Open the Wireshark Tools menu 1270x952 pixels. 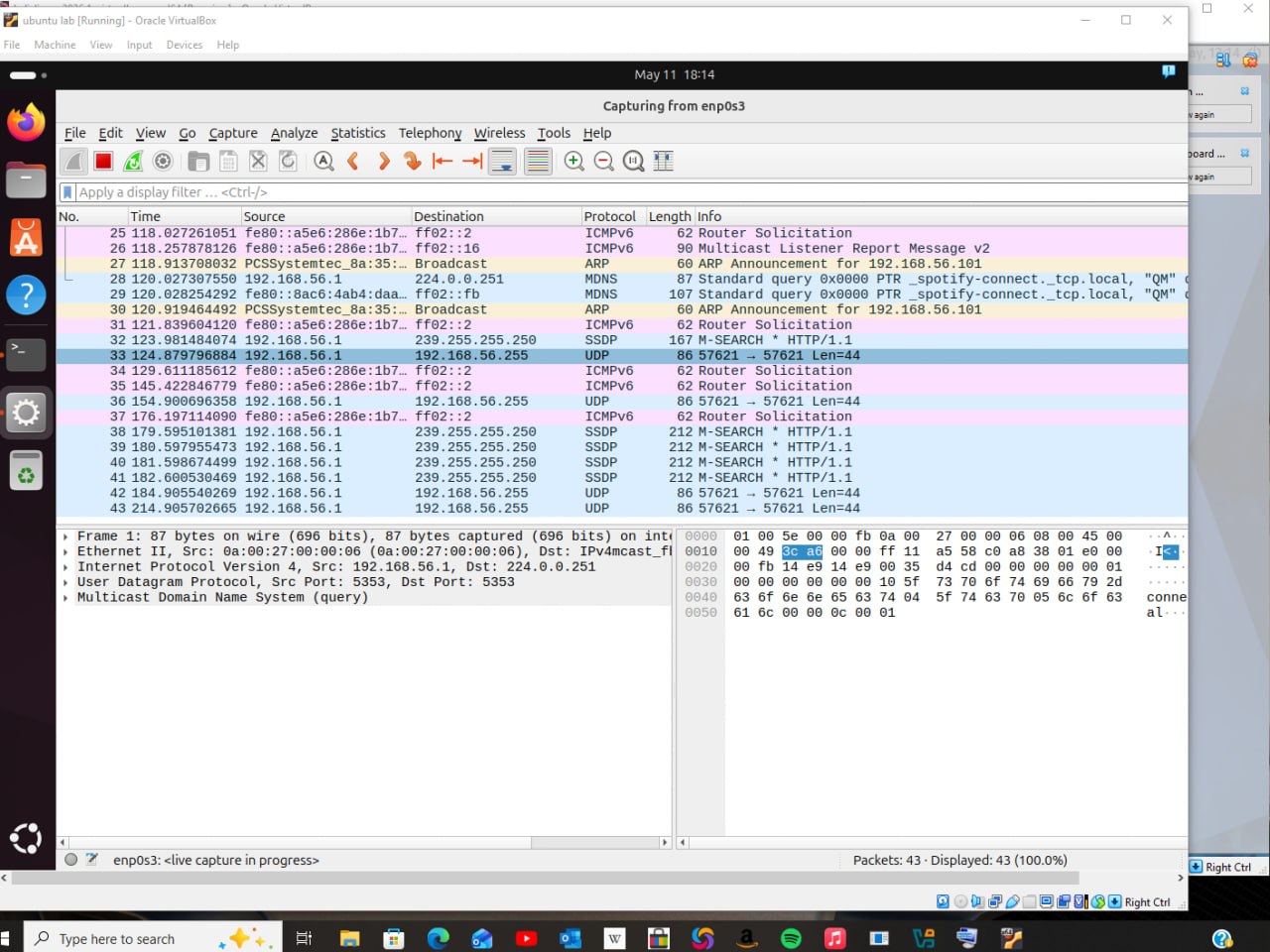pos(554,133)
